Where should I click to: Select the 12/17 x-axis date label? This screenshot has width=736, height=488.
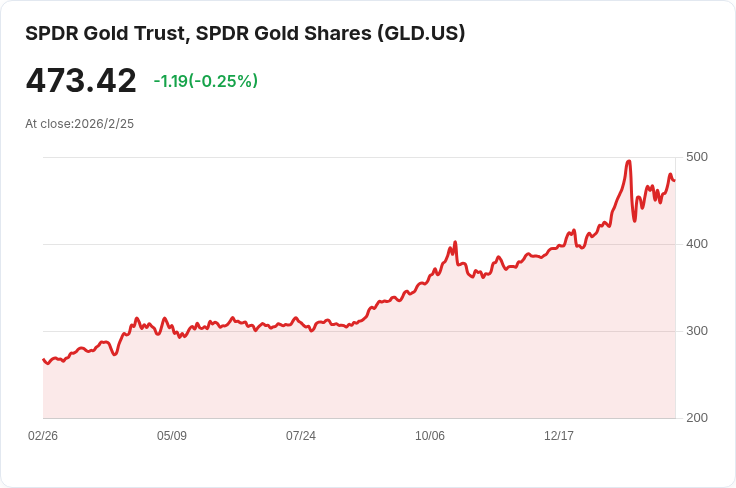[559, 436]
